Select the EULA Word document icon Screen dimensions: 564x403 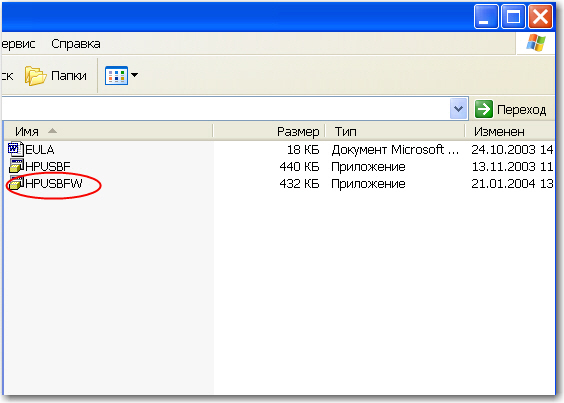(x=15, y=149)
